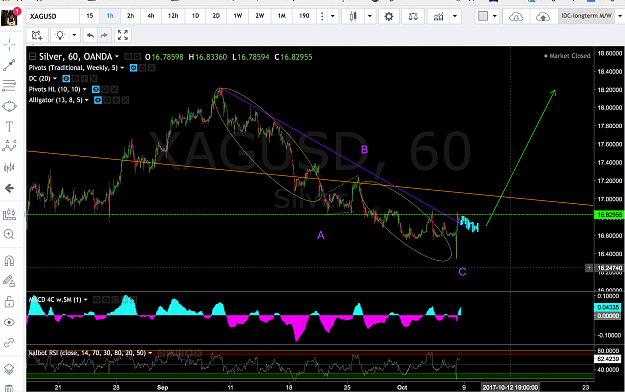
Task: Open the user profile avatar with notification
Action: pos(10,17)
